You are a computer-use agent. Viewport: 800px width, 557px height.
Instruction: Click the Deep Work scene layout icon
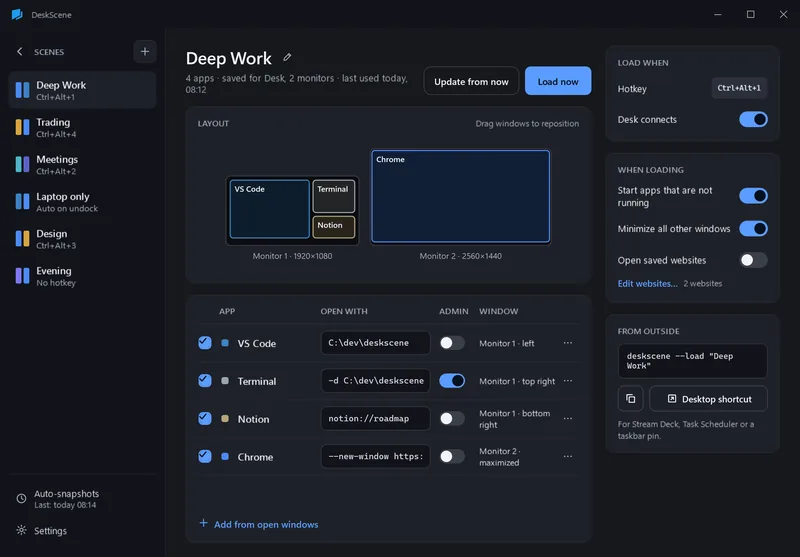click(22, 90)
